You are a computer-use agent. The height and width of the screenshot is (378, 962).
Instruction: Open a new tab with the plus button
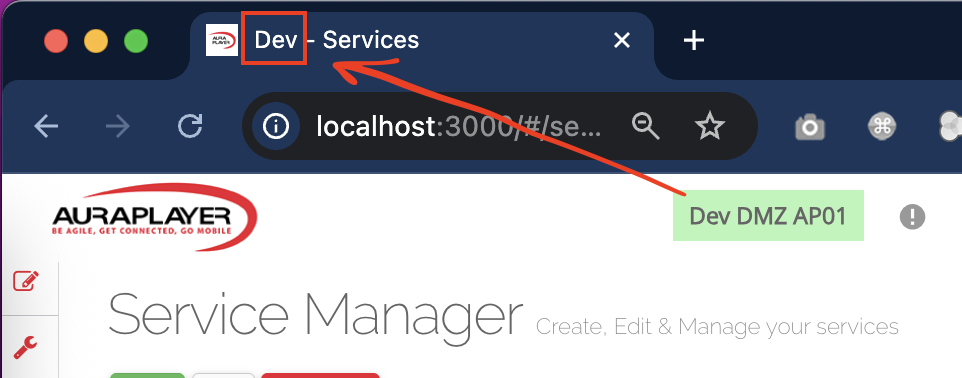tap(694, 40)
